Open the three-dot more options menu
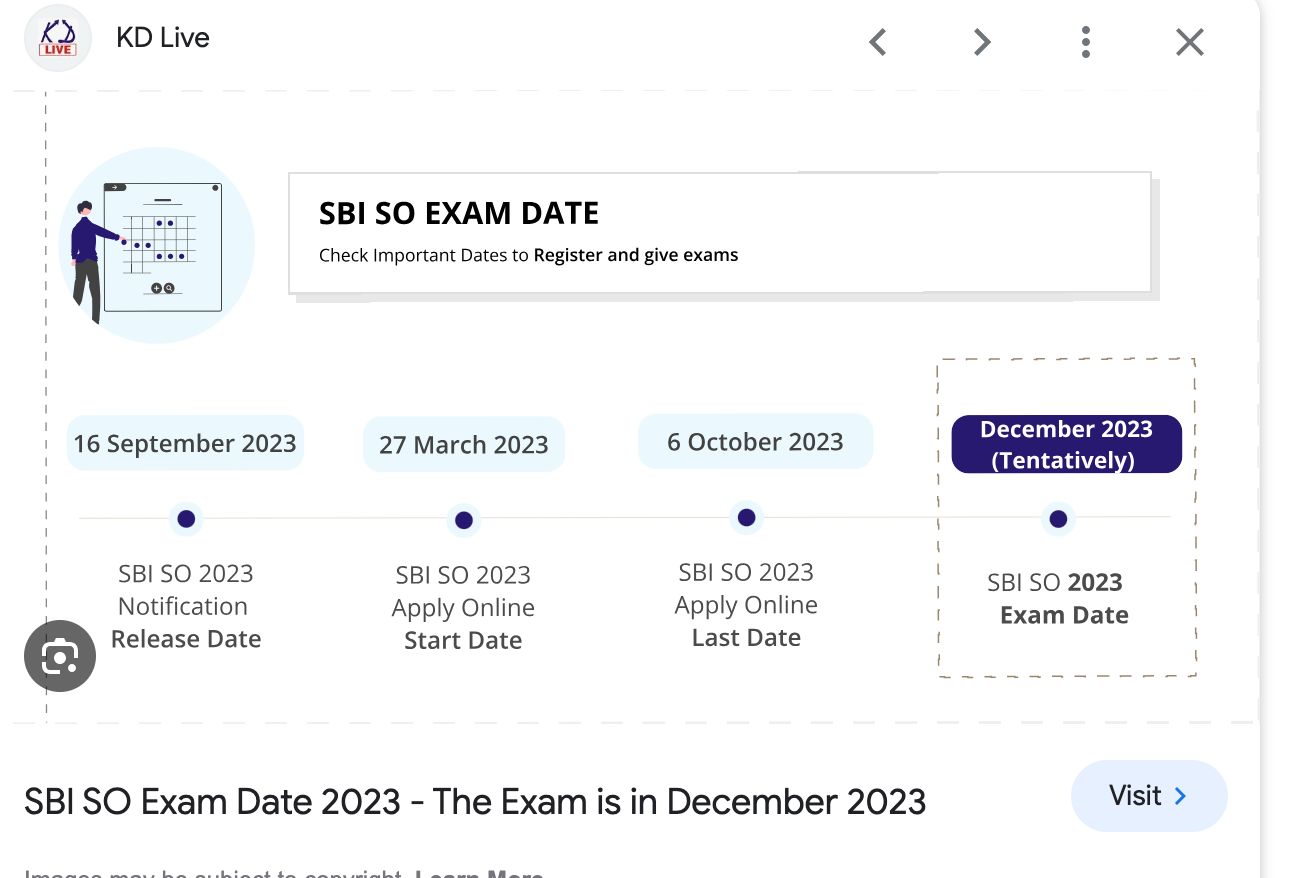Screen dimensions: 1292x878 [1086, 42]
